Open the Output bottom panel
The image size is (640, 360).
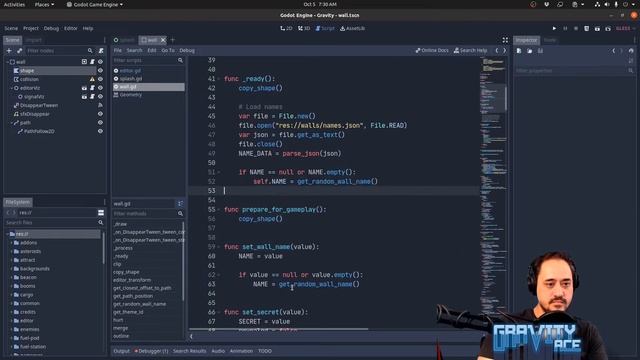click(121, 351)
